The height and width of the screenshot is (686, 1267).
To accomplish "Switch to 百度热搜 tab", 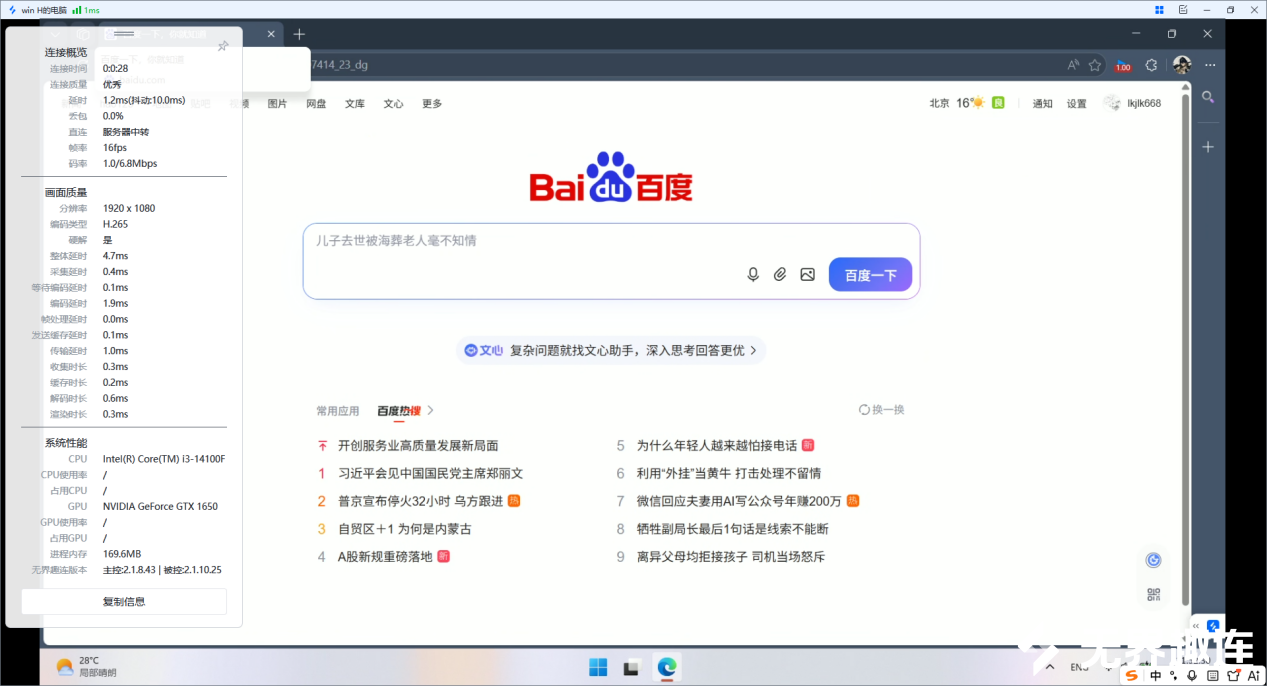I will coord(398,410).
